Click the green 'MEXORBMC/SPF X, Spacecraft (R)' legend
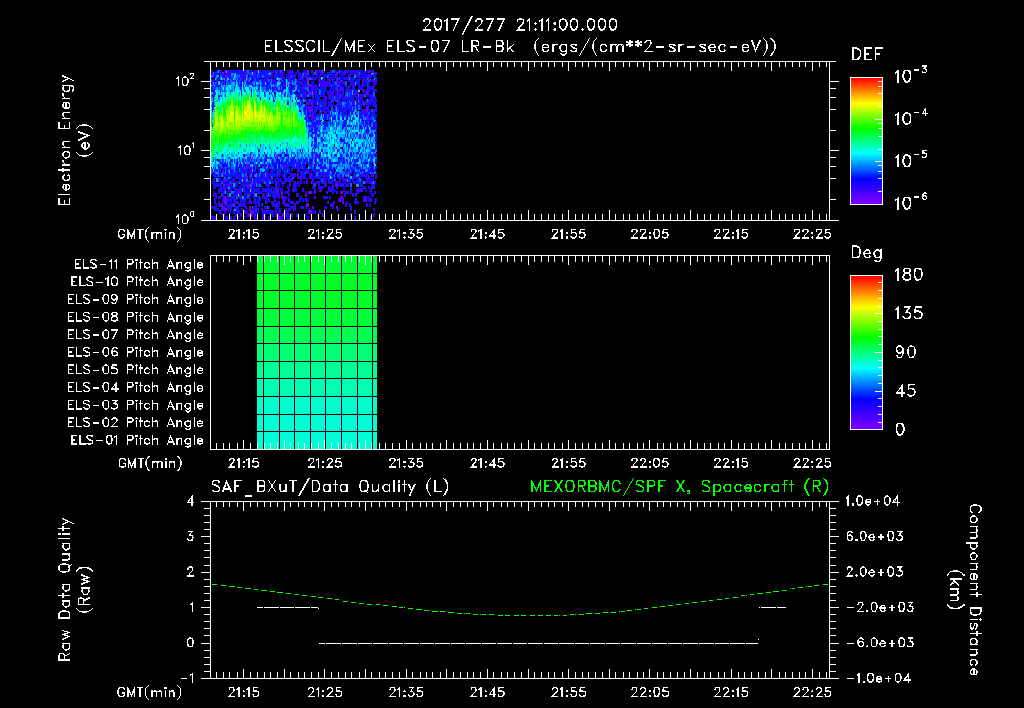 coord(679,487)
